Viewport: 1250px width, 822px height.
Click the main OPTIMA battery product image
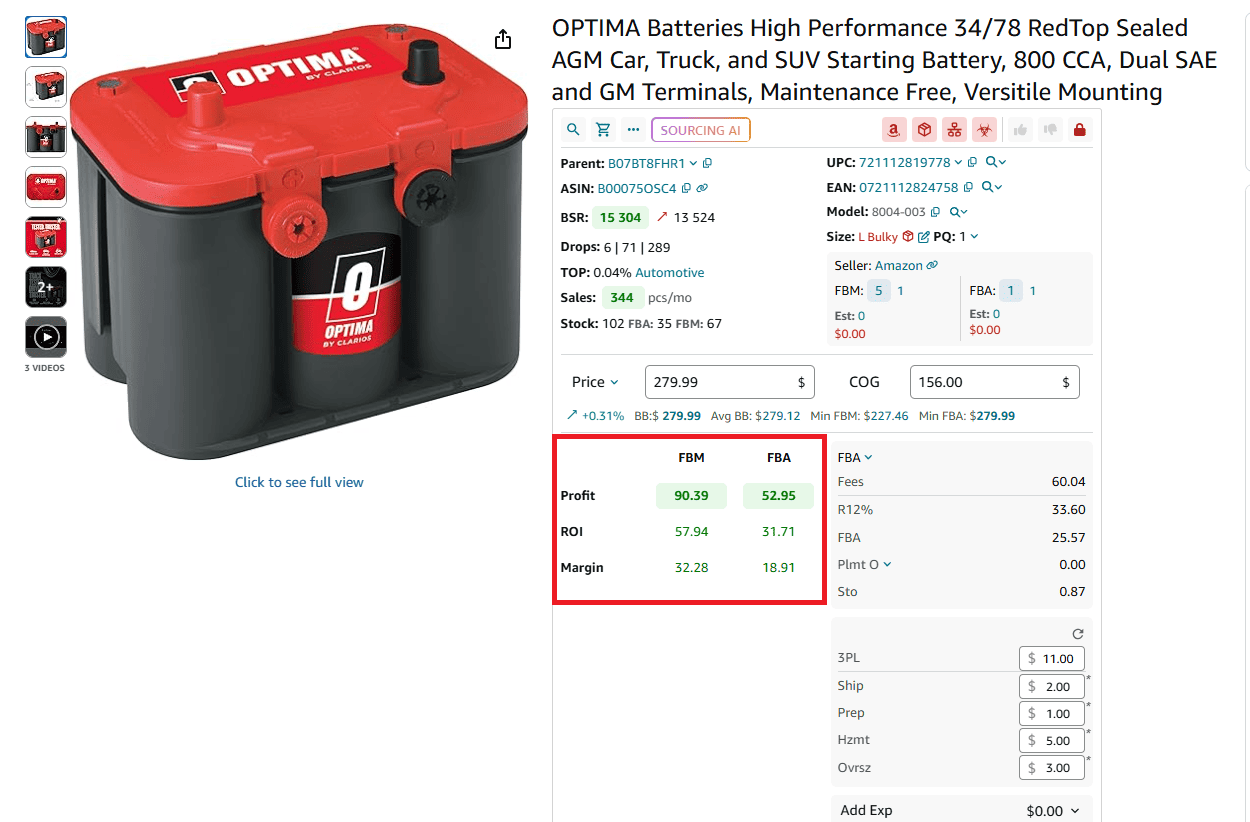coord(299,240)
